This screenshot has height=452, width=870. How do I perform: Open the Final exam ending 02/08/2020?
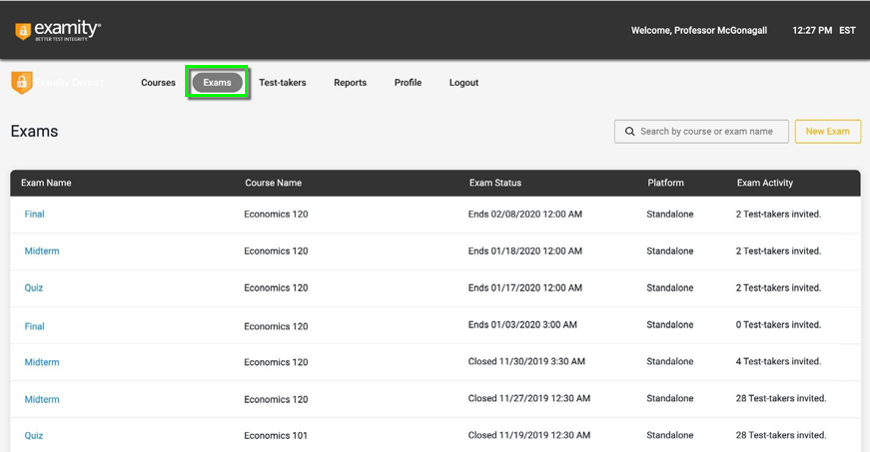click(x=35, y=214)
